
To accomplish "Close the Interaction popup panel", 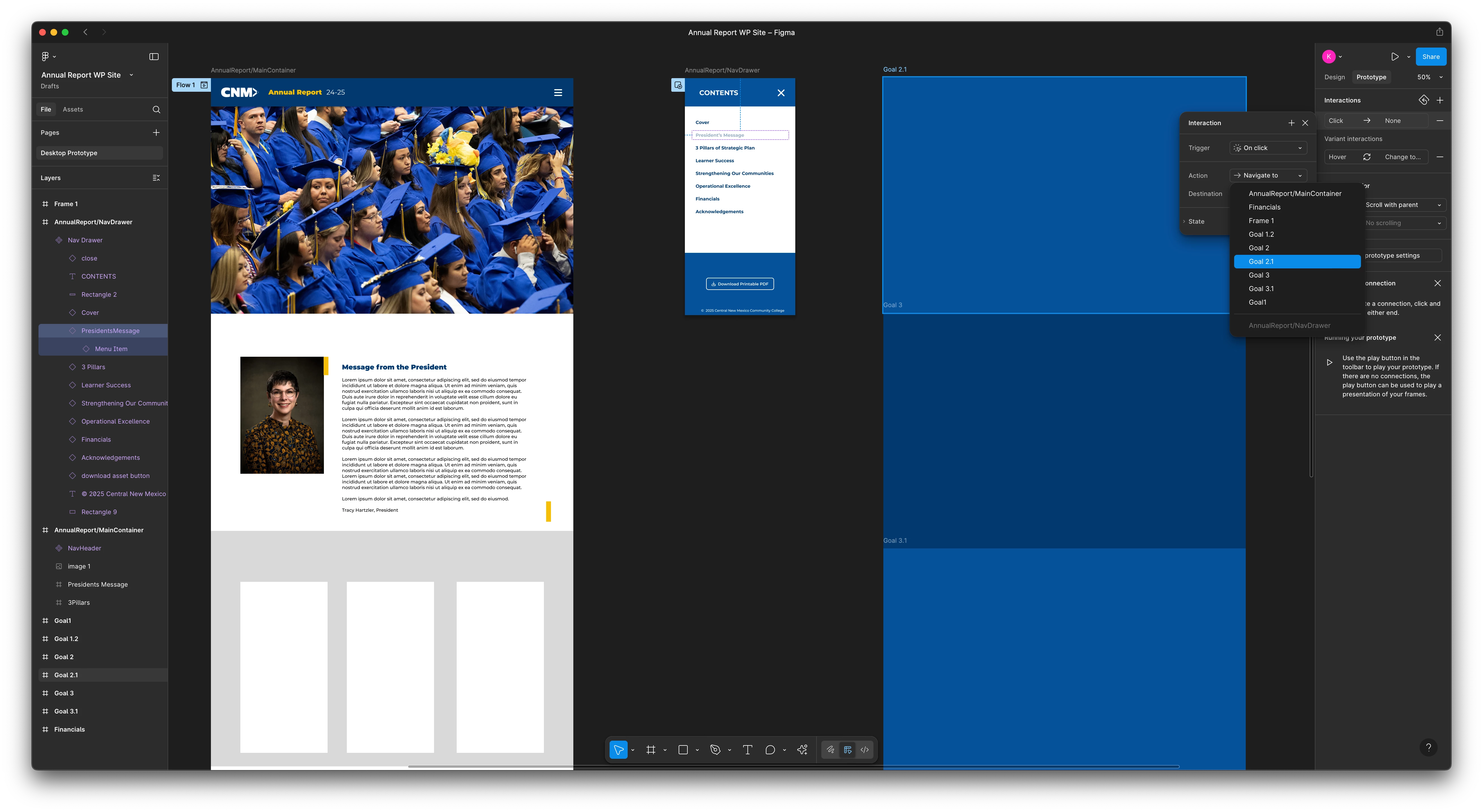I will [x=1305, y=123].
